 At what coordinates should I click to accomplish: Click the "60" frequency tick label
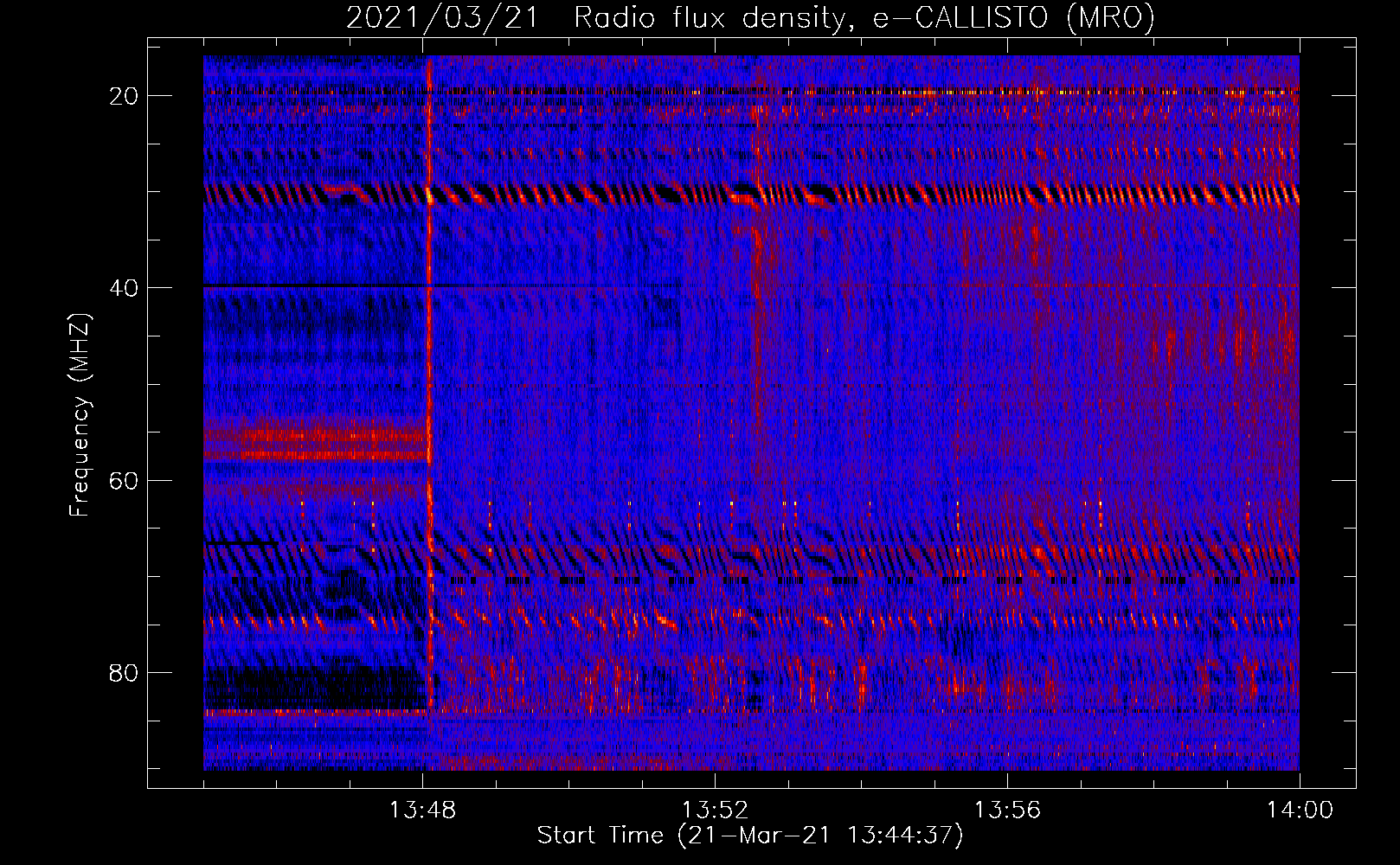[x=125, y=480]
